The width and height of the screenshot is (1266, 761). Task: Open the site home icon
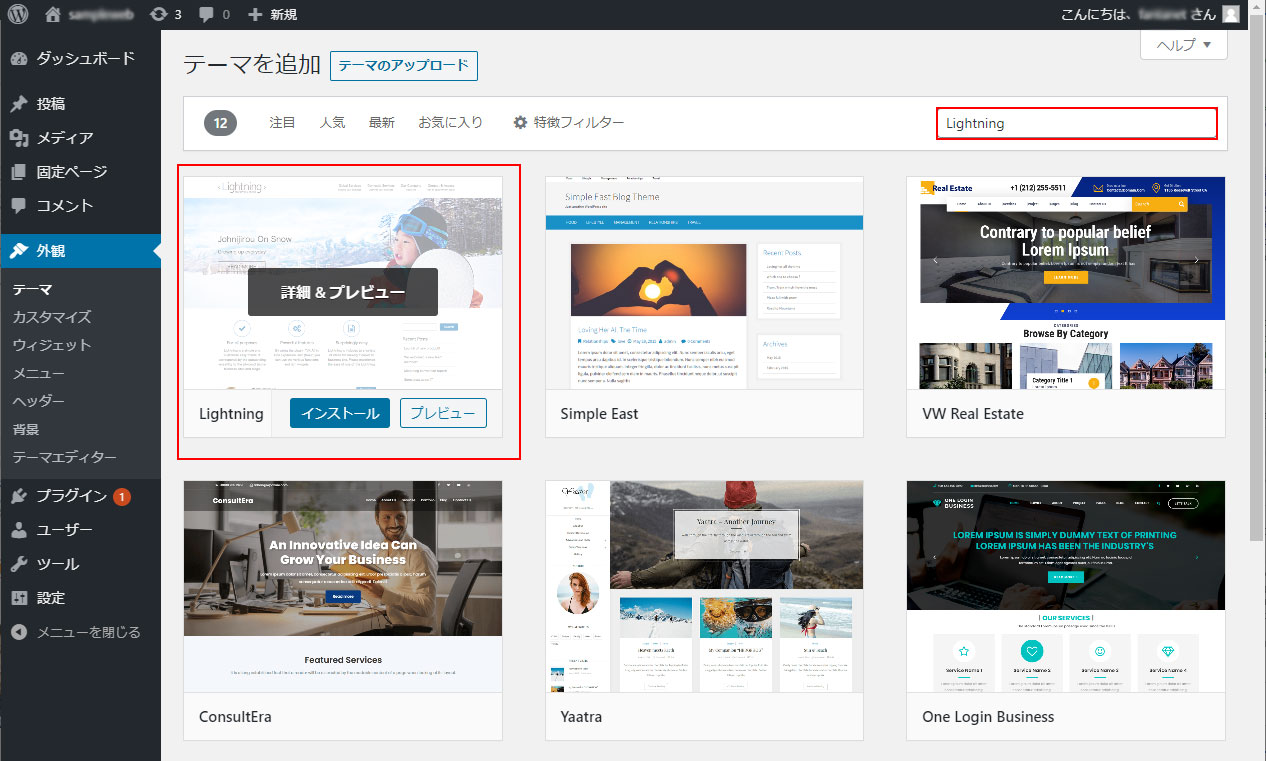click(53, 15)
